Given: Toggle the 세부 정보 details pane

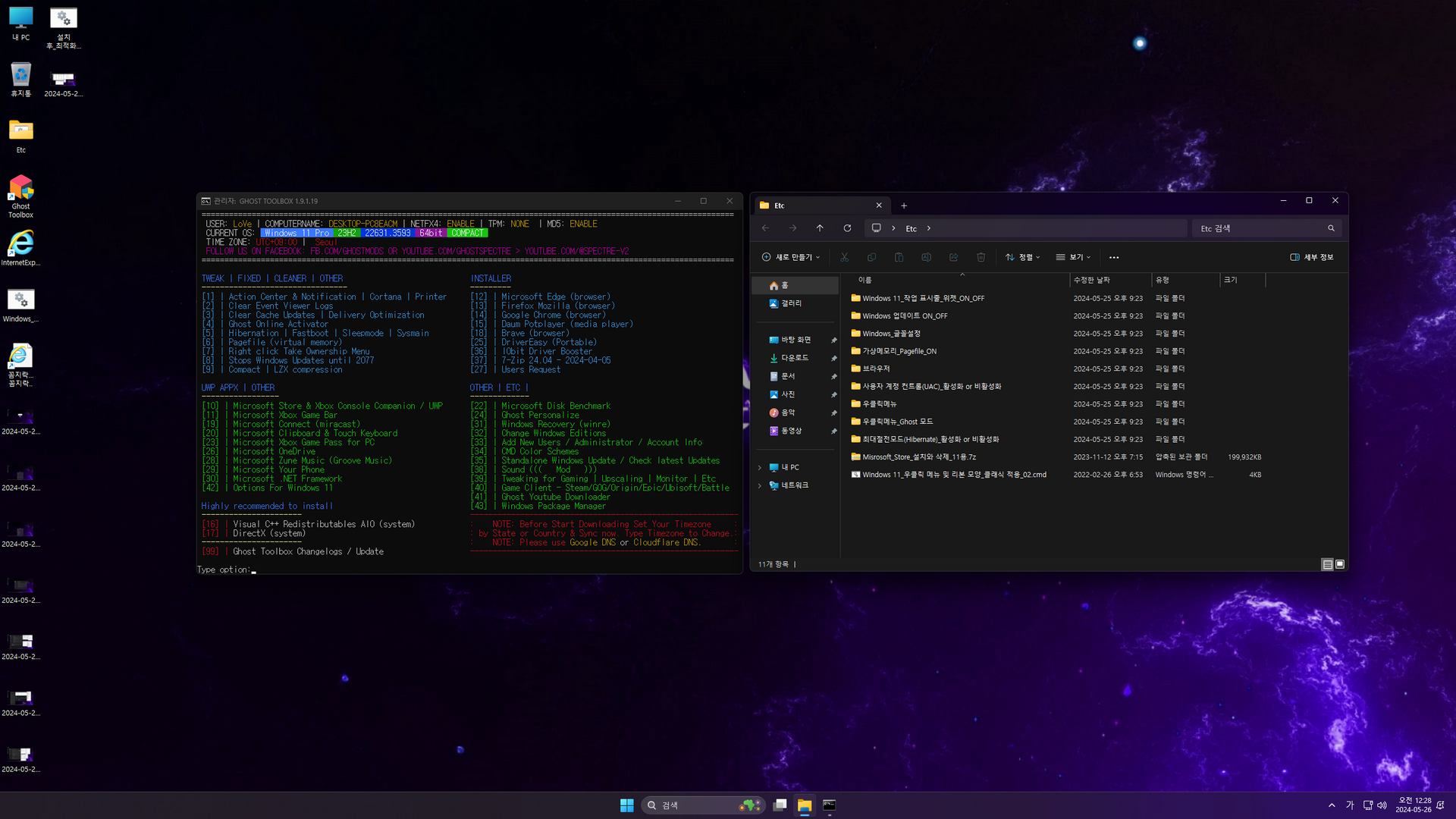Looking at the screenshot, I should pyautogui.click(x=1312, y=257).
